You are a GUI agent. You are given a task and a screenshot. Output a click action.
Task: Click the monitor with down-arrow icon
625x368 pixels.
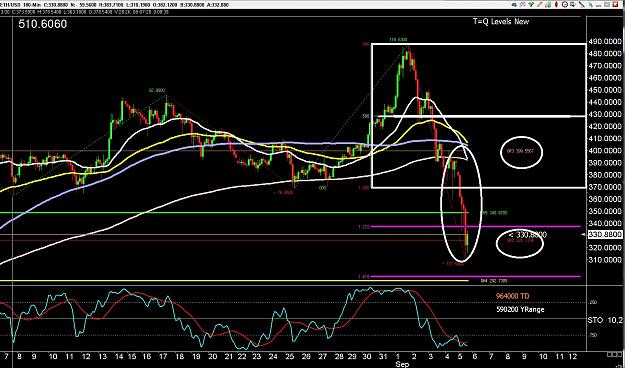tap(573, 5)
